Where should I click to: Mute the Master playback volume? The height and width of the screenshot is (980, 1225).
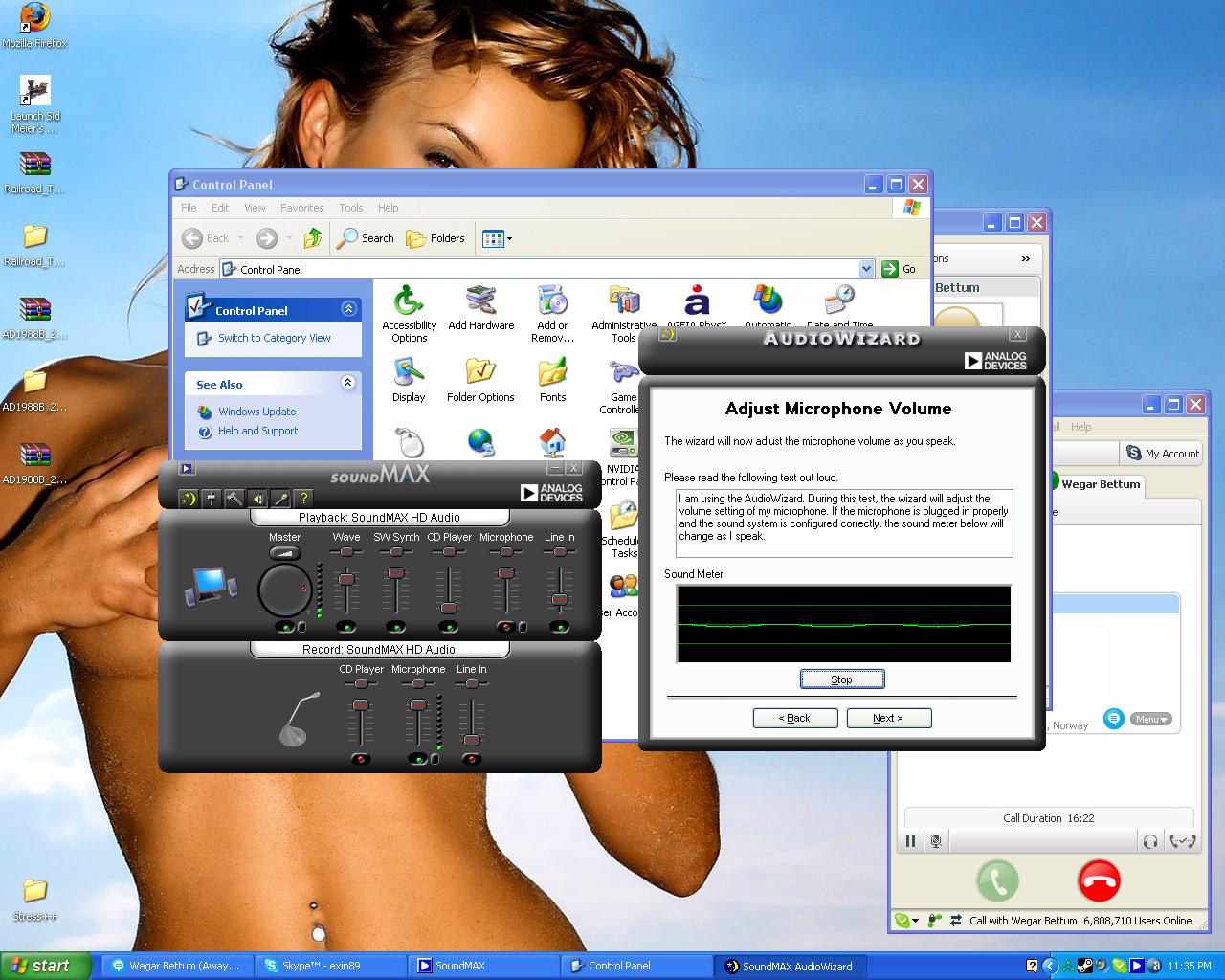[x=284, y=628]
